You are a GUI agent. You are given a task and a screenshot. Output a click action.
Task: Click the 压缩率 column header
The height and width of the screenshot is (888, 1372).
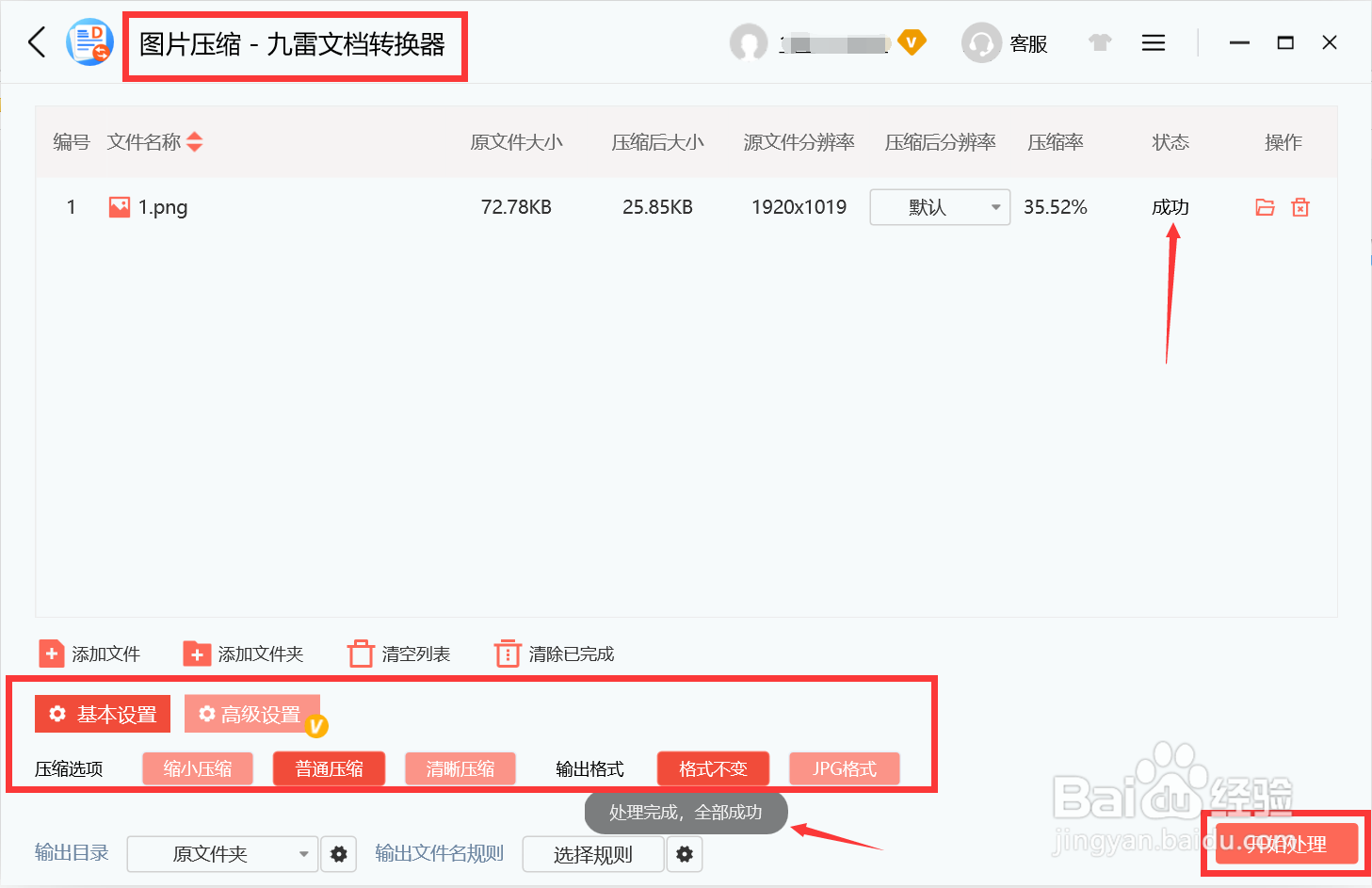(x=1056, y=142)
